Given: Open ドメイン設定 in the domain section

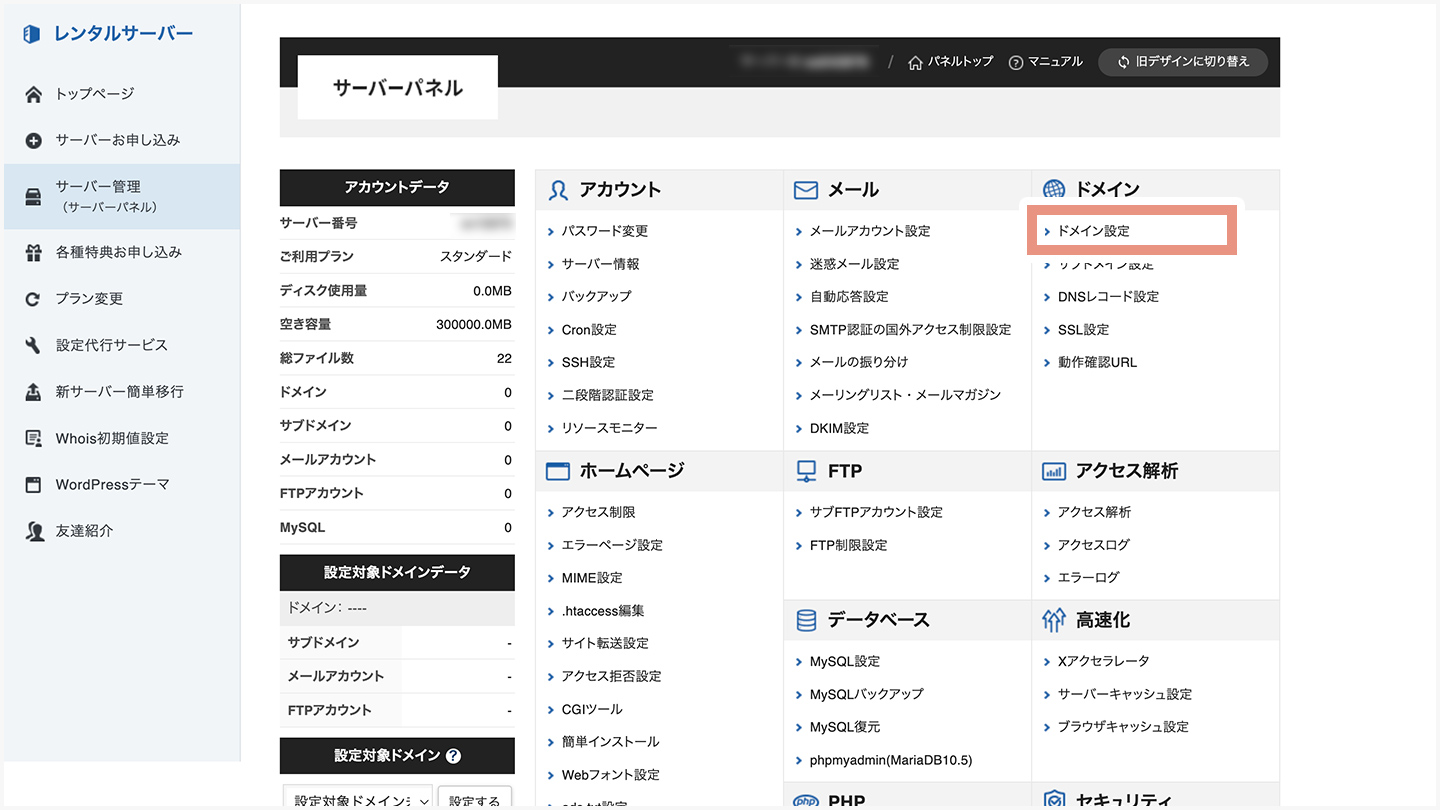Looking at the screenshot, I should pos(1093,231).
